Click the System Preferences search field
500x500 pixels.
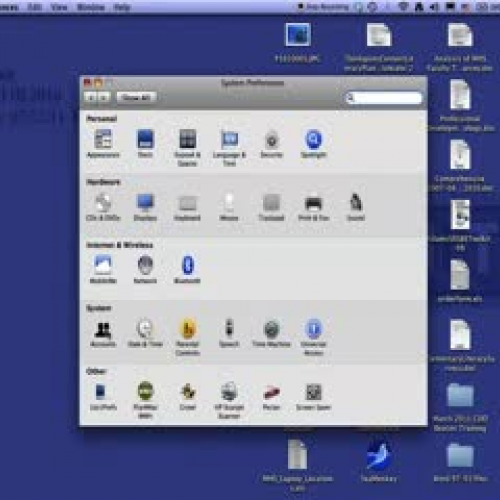tap(384, 98)
